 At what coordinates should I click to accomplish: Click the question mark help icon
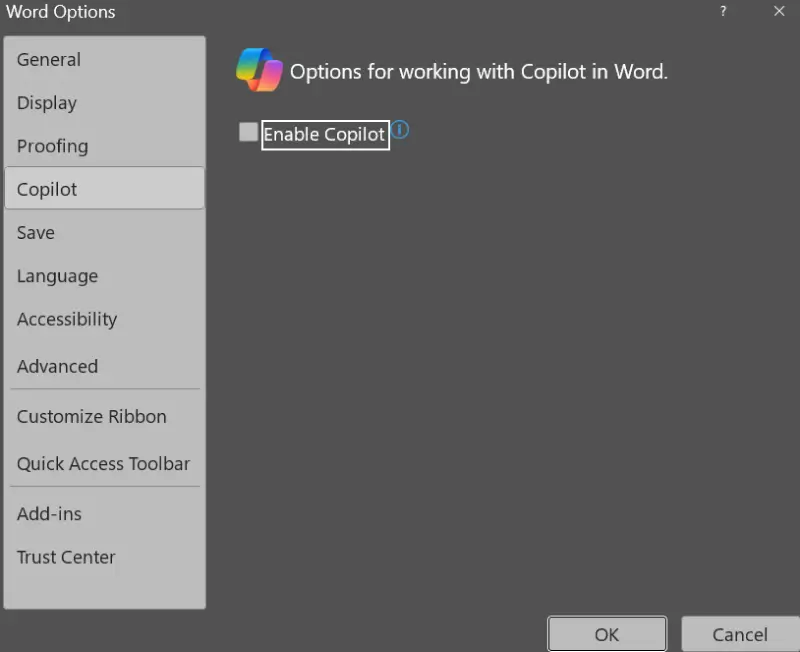pyautogui.click(x=723, y=11)
